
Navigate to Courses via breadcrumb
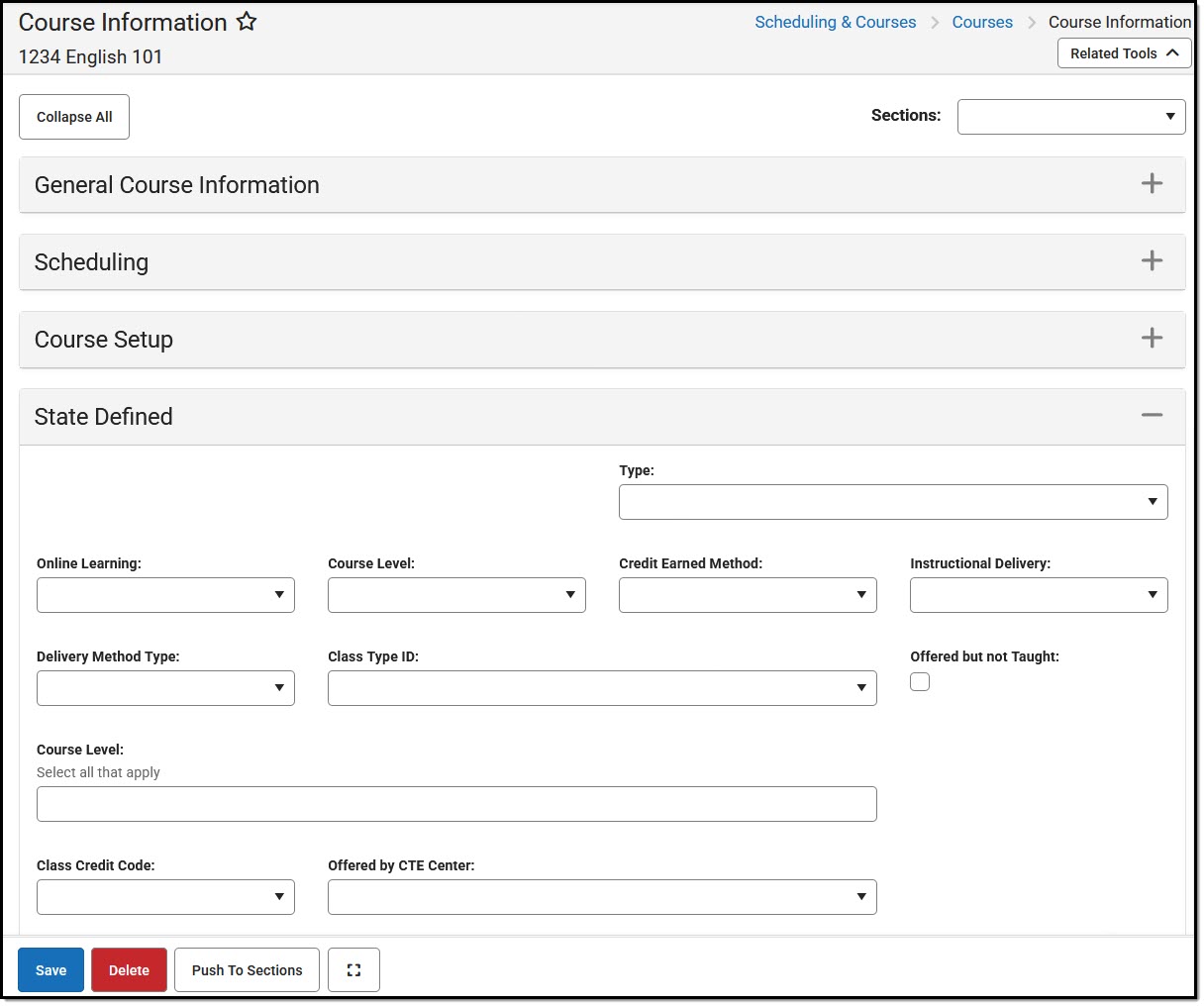click(981, 22)
